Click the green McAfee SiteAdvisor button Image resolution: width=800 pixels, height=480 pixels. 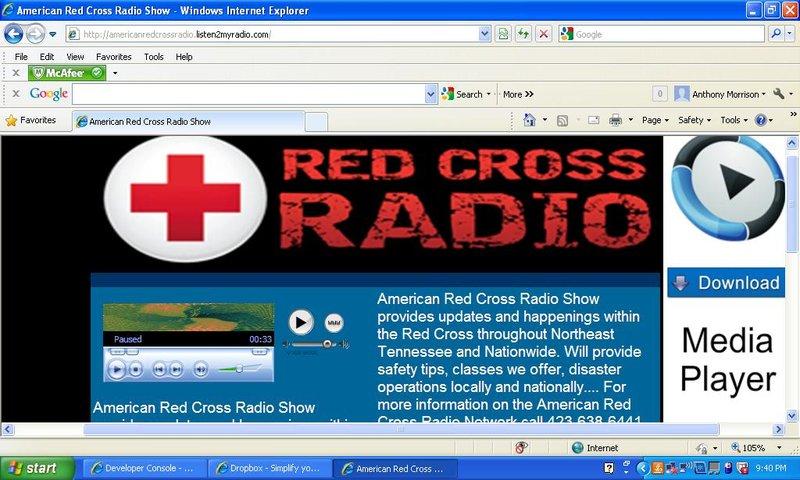(x=67, y=73)
